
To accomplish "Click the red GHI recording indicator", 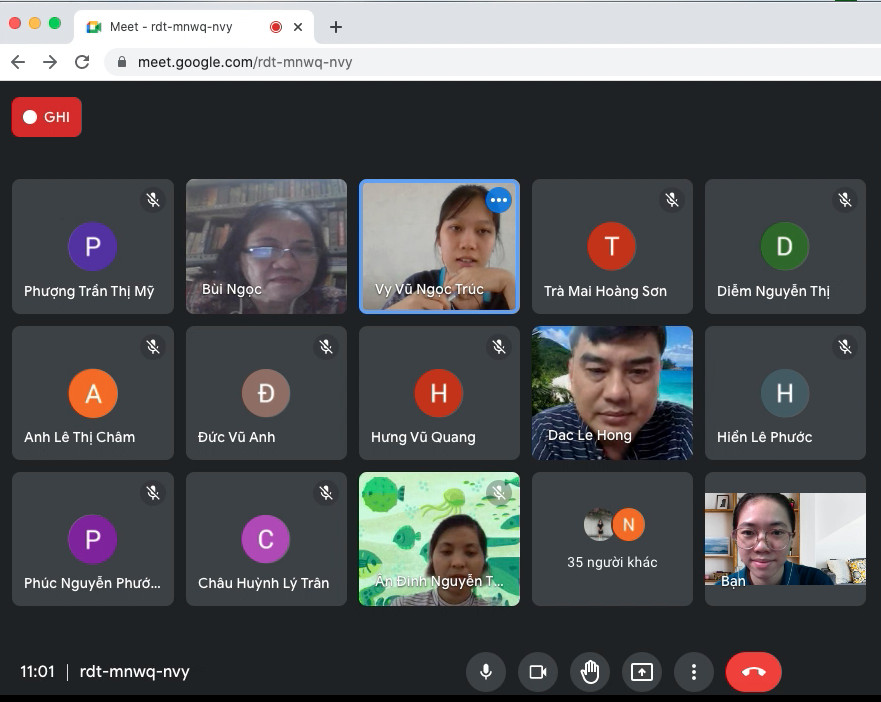I will click(x=47, y=117).
